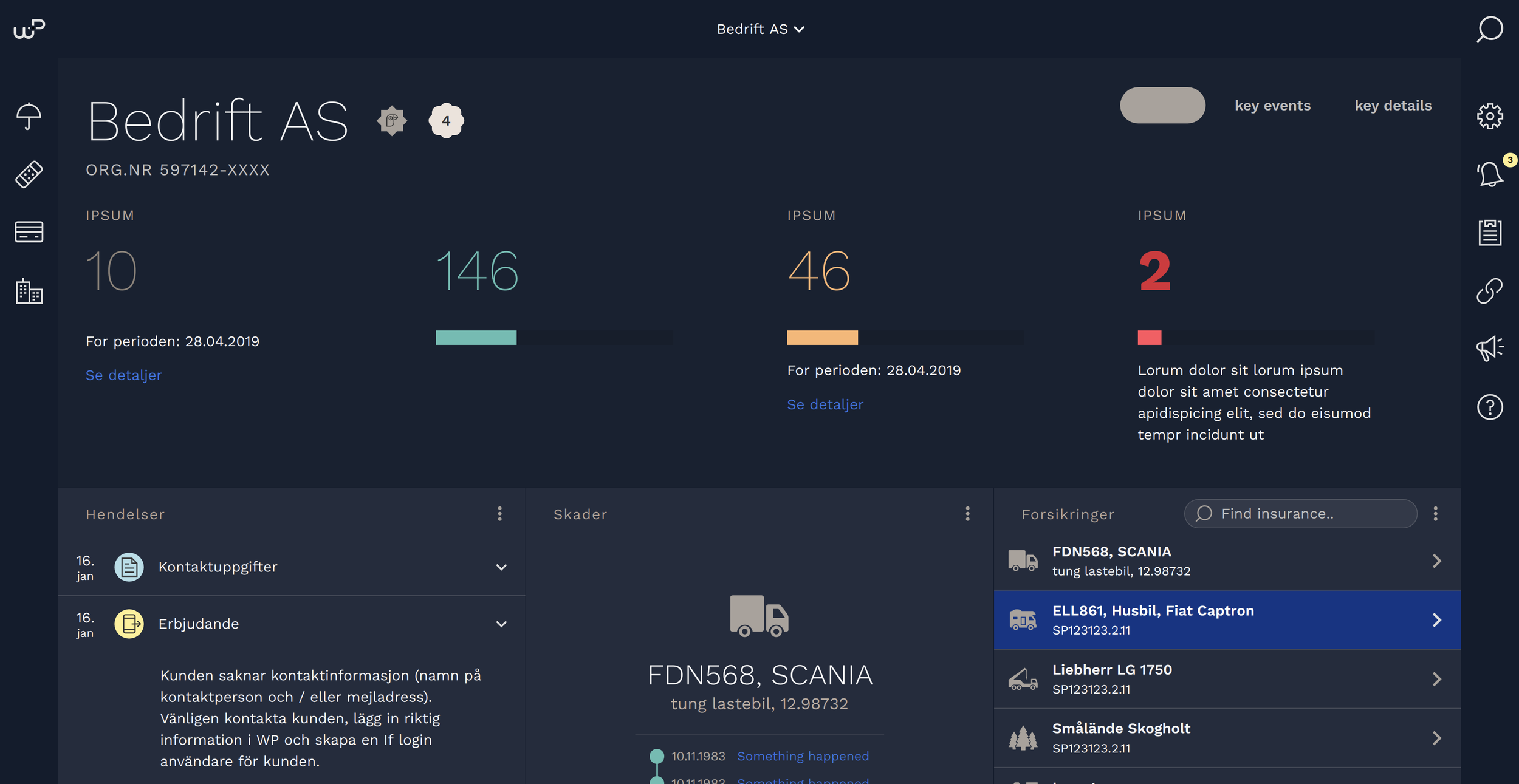Screen dimensions: 1519x784
Task: Expand the Kontaktuppgifter event row
Action: coord(501,567)
